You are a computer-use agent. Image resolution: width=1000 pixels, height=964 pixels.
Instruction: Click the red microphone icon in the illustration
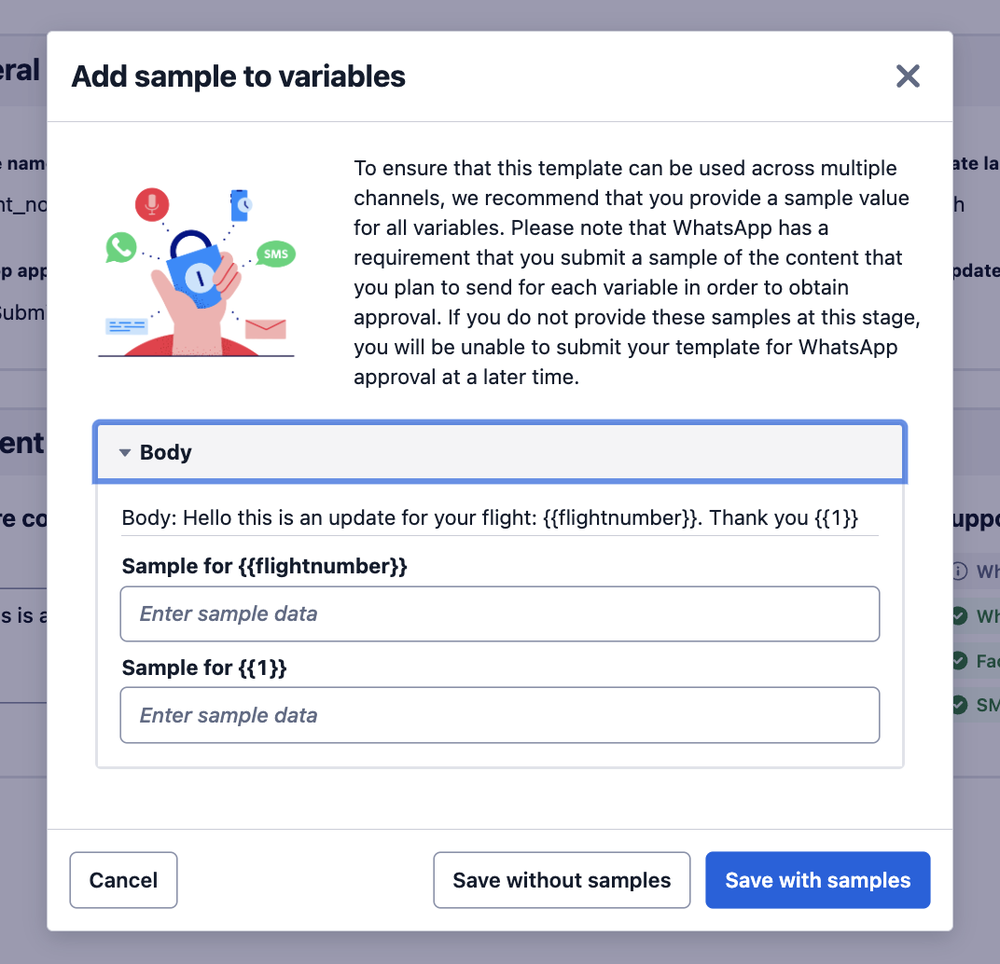(151, 202)
